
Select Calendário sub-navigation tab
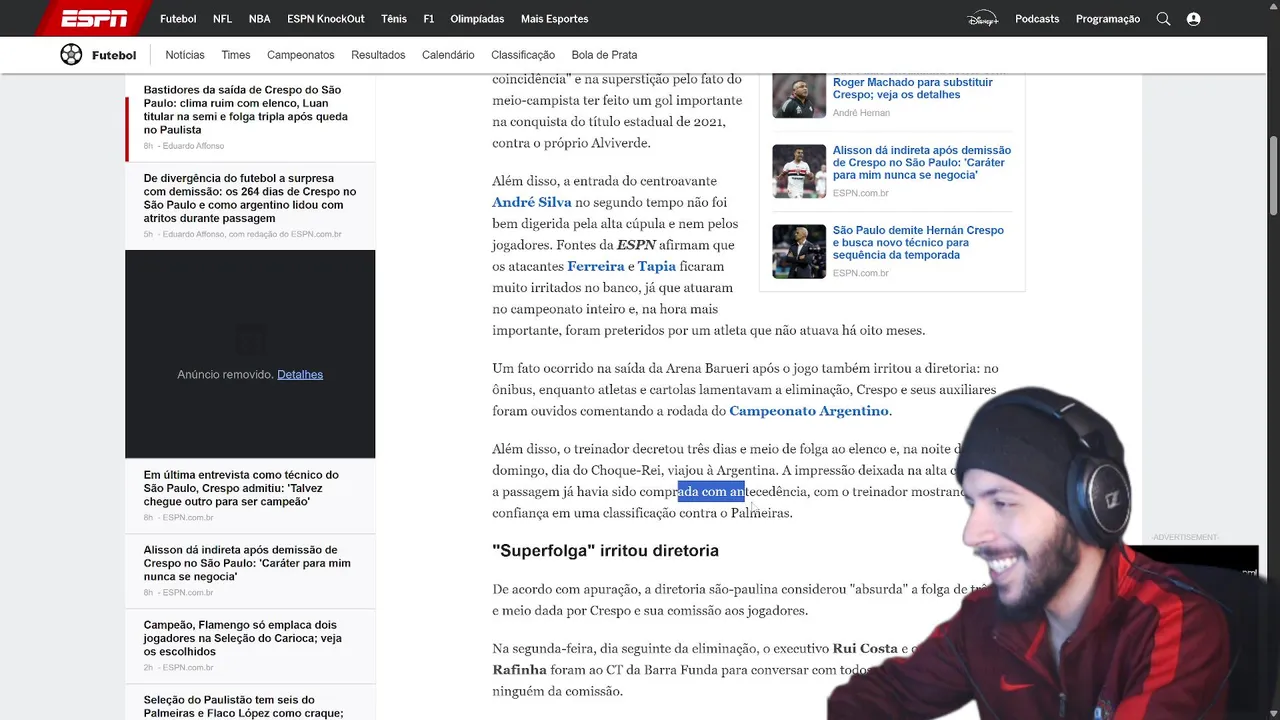(448, 55)
